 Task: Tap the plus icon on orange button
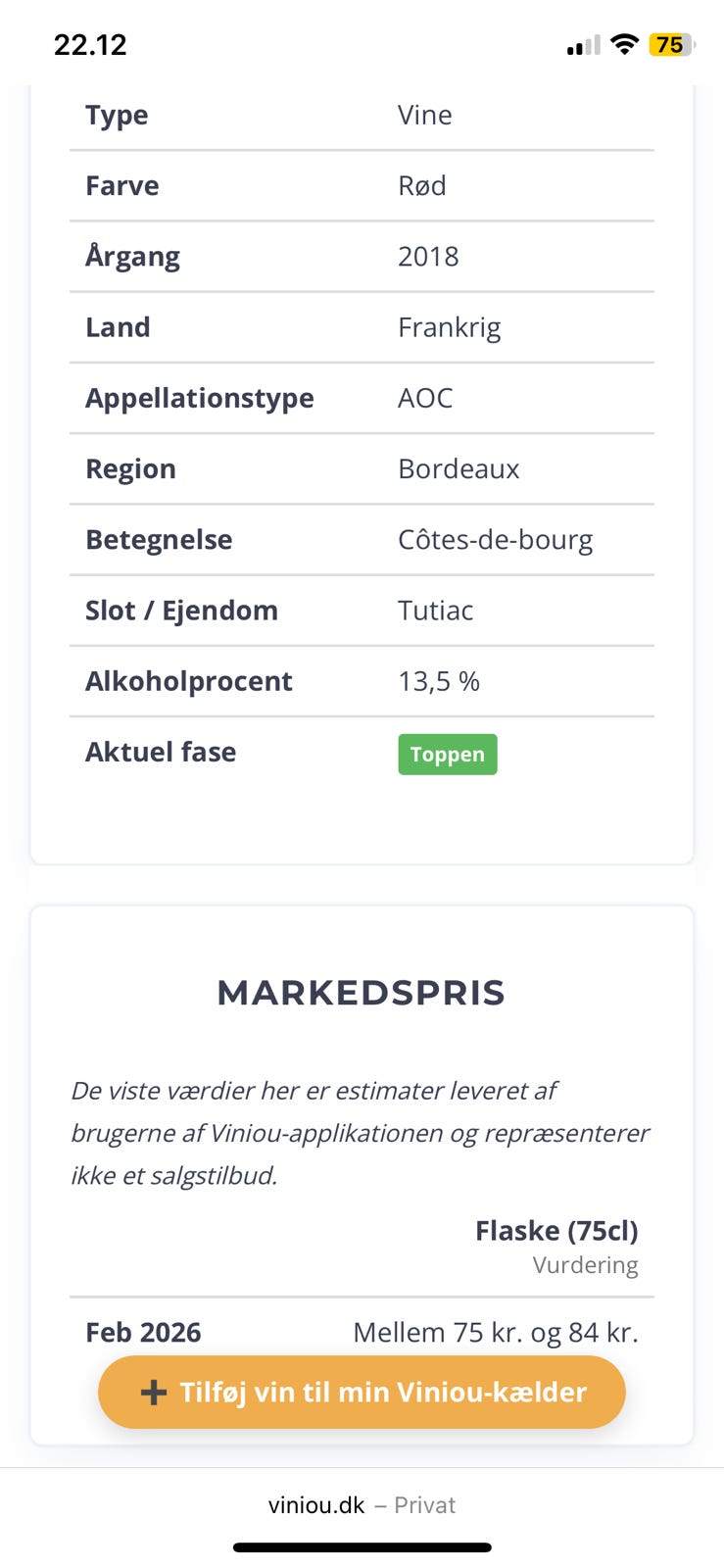point(153,1393)
